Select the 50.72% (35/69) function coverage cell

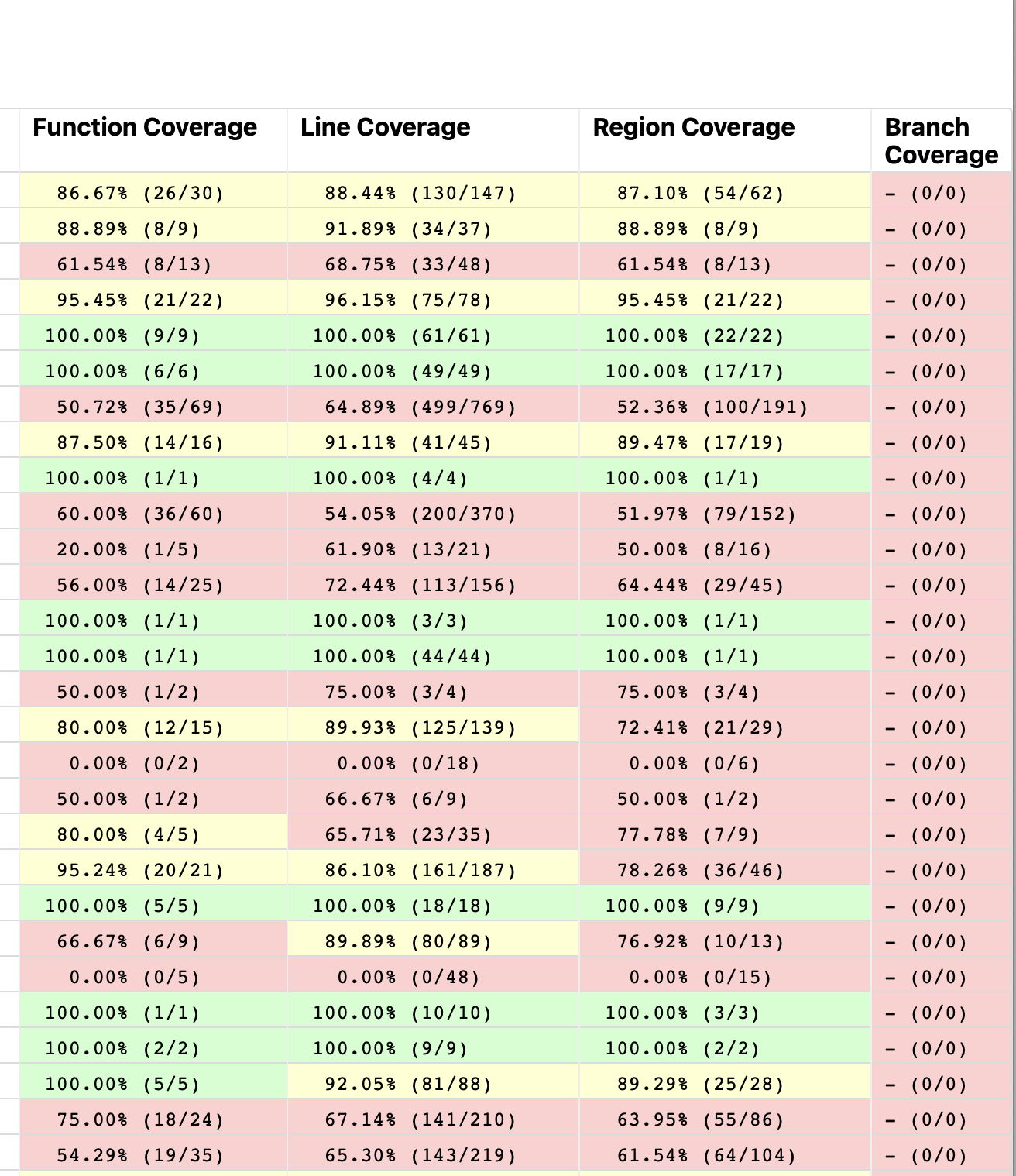[x=140, y=407]
